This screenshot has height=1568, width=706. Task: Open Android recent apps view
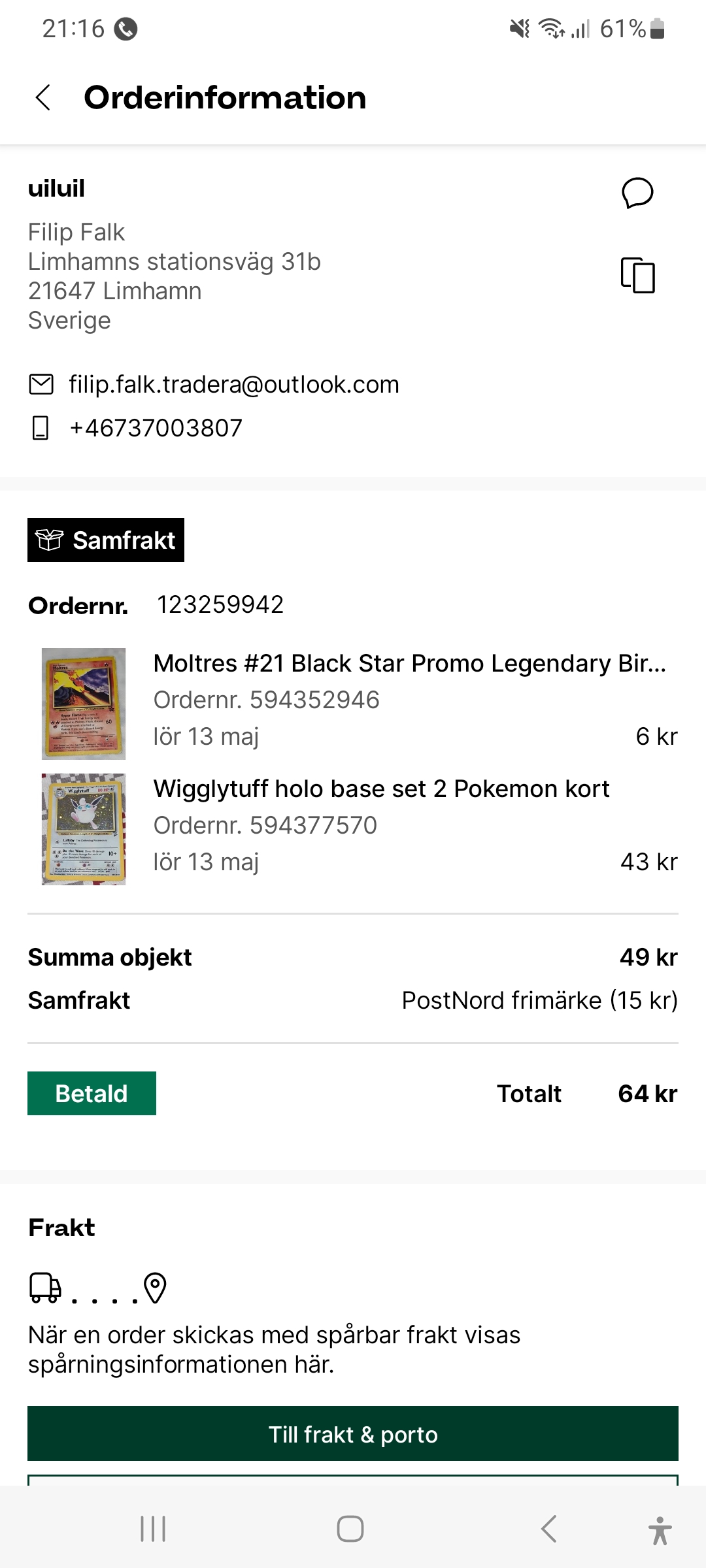[x=153, y=1529]
